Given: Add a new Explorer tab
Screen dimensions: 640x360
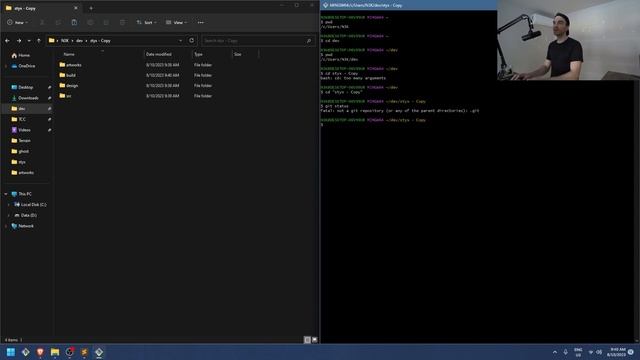Looking at the screenshot, I should [x=91, y=8].
